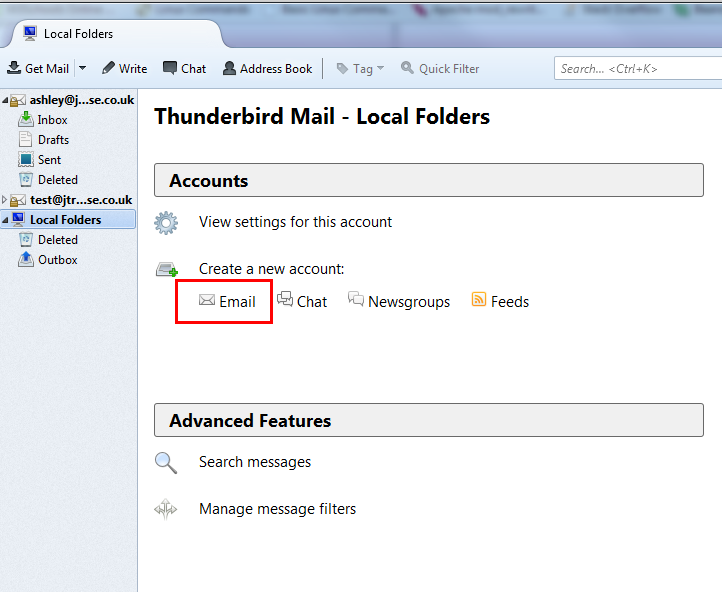722x592 pixels.
Task: Click the new account drive-plus icon
Action: coord(166,269)
